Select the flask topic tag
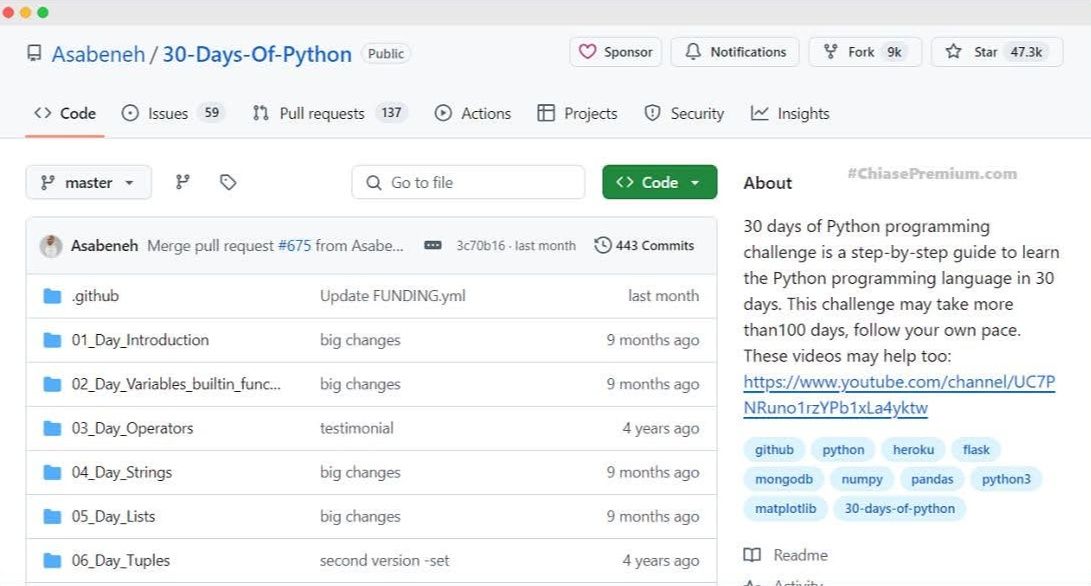 tap(976, 450)
